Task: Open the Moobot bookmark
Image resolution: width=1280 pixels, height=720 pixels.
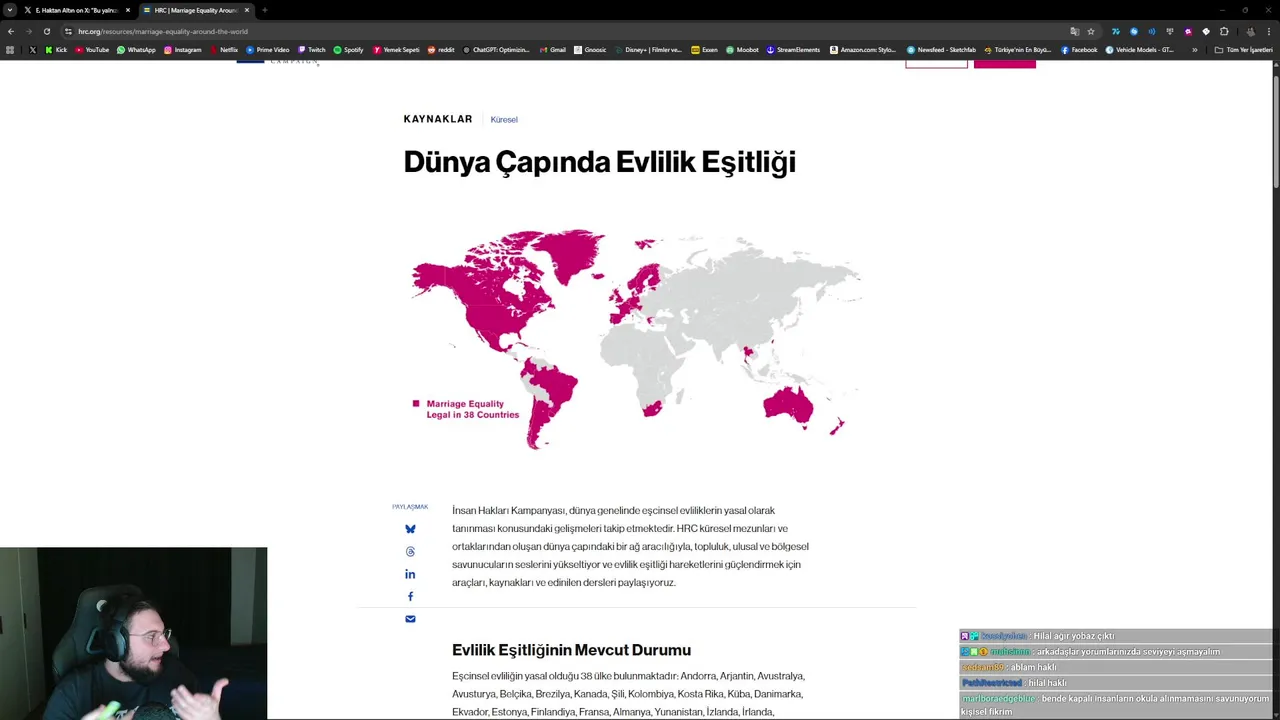Action: click(x=742, y=50)
